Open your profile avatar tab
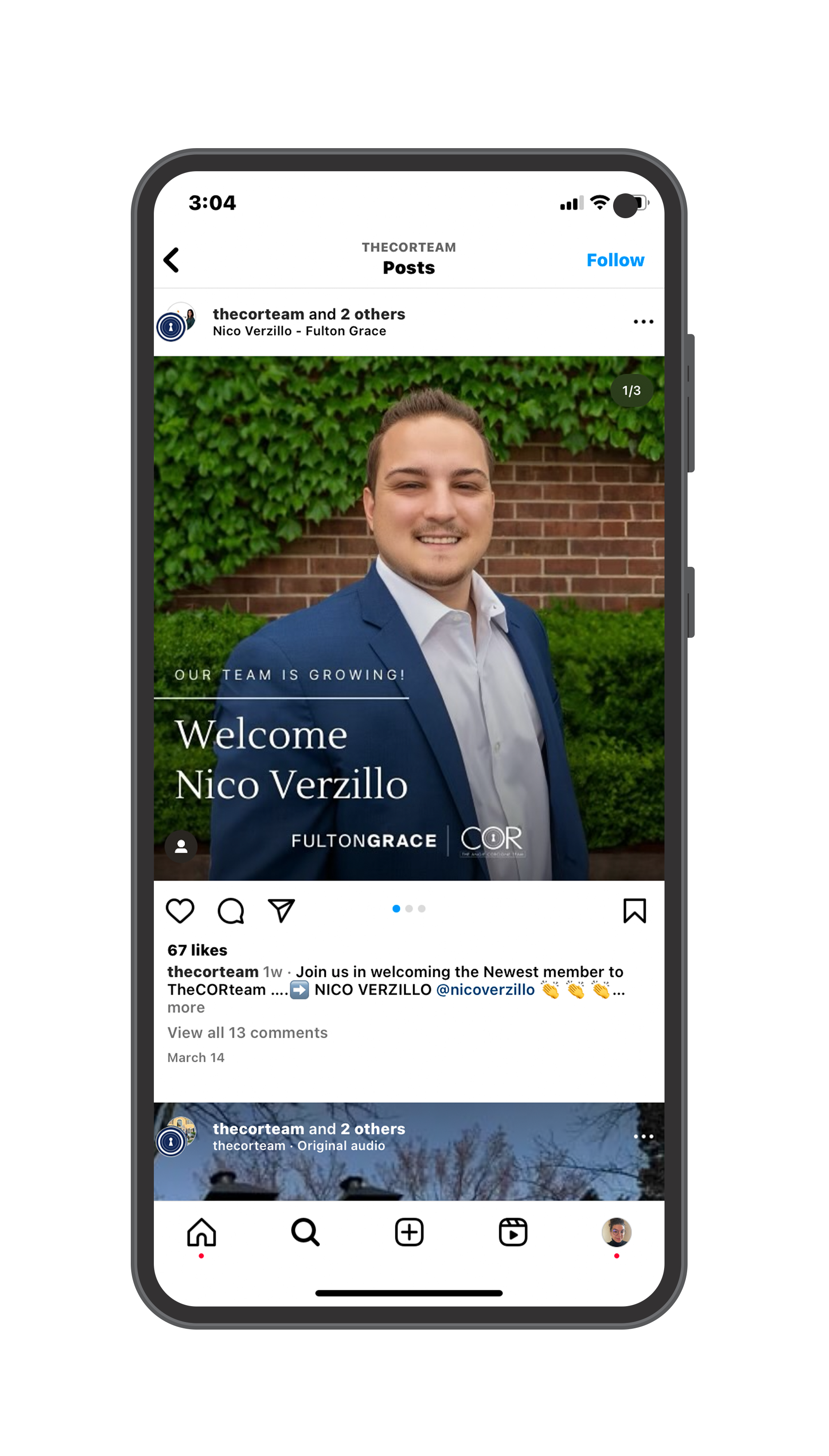 coord(616,1232)
